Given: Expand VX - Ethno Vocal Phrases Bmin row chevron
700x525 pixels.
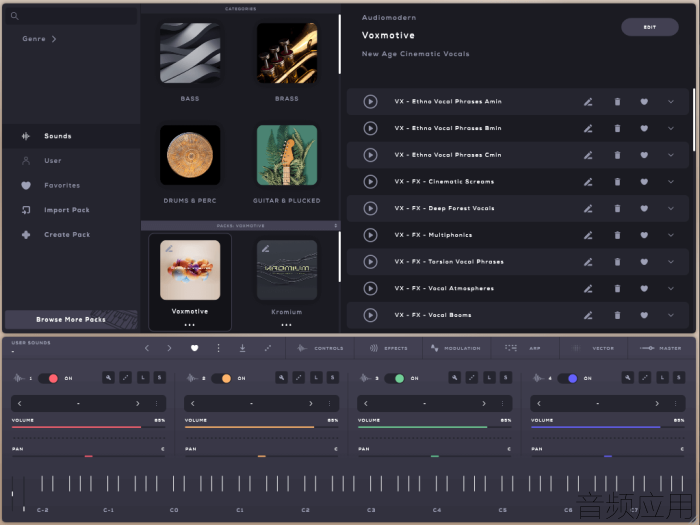Looking at the screenshot, I should (671, 129).
